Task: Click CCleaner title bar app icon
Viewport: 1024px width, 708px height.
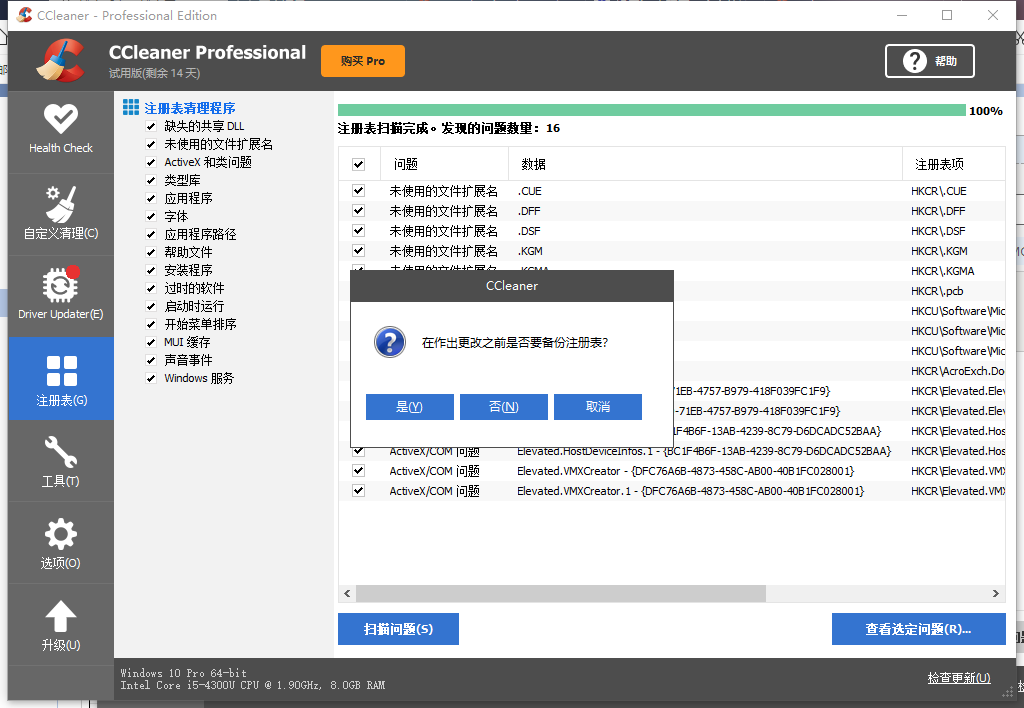Action: [25, 15]
